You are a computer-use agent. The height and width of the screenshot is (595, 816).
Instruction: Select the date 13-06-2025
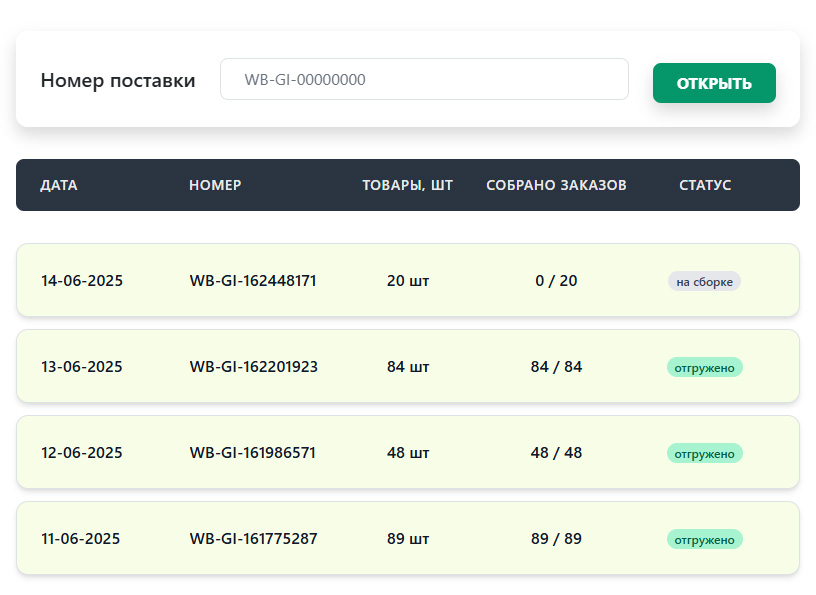pyautogui.click(x=82, y=366)
